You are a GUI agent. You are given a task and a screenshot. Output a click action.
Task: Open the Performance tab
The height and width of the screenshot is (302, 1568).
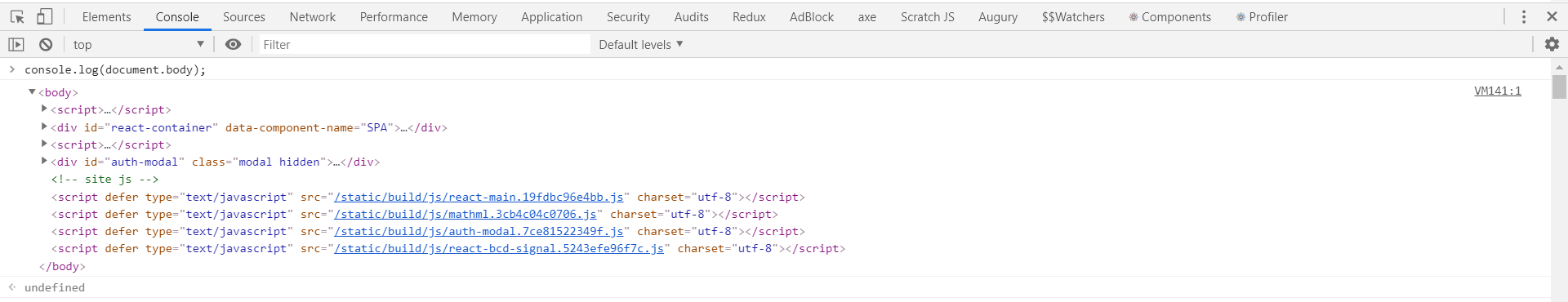[x=394, y=16]
